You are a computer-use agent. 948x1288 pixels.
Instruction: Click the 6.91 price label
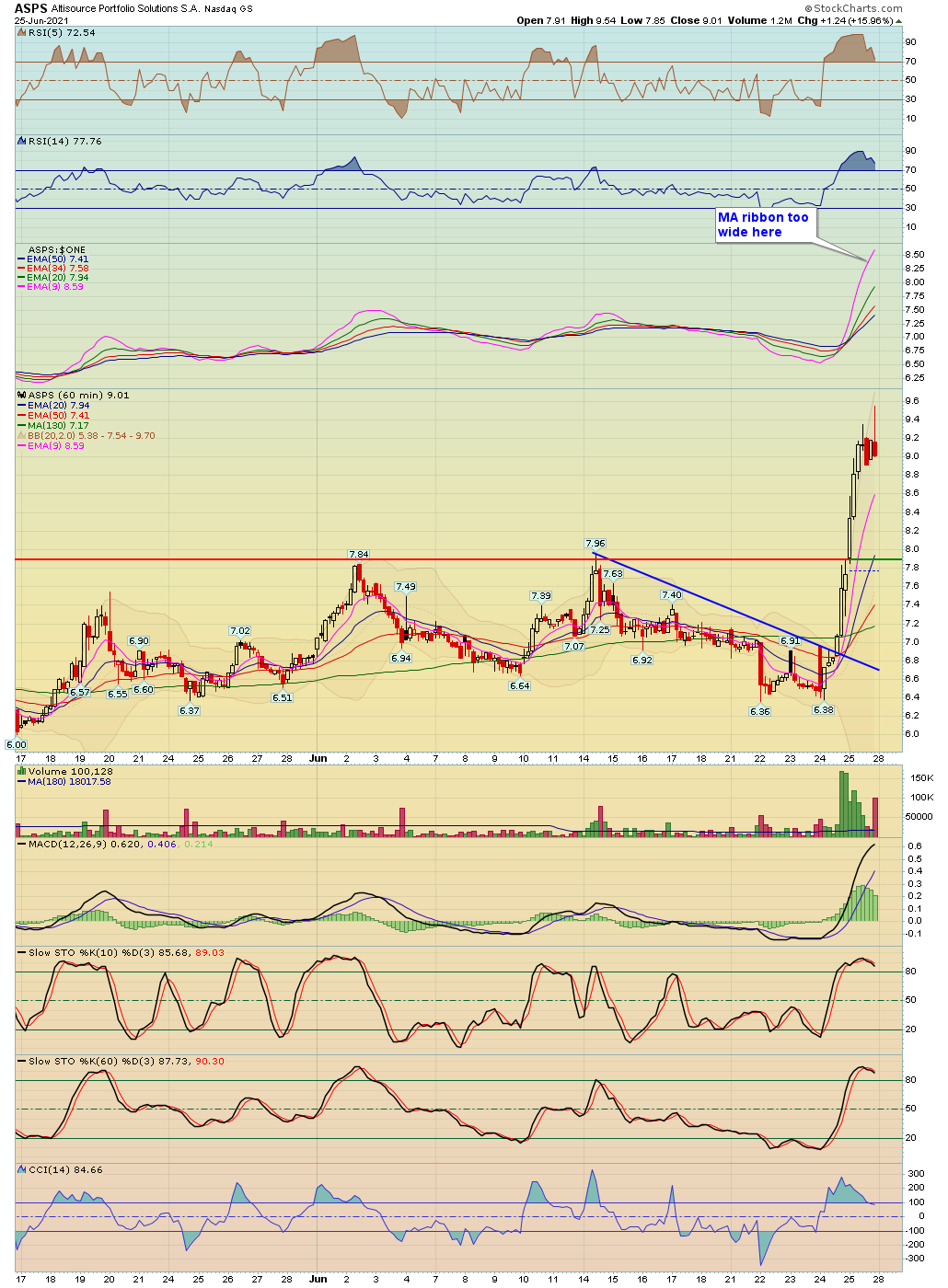pos(791,640)
